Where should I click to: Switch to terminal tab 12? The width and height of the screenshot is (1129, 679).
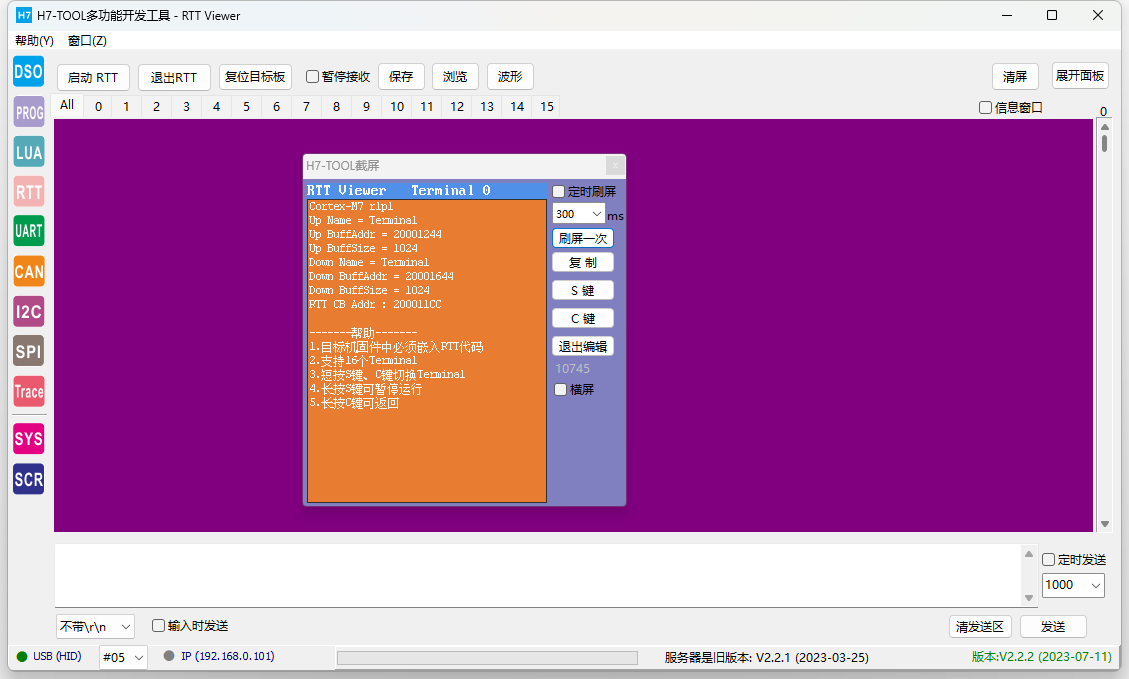(x=457, y=107)
